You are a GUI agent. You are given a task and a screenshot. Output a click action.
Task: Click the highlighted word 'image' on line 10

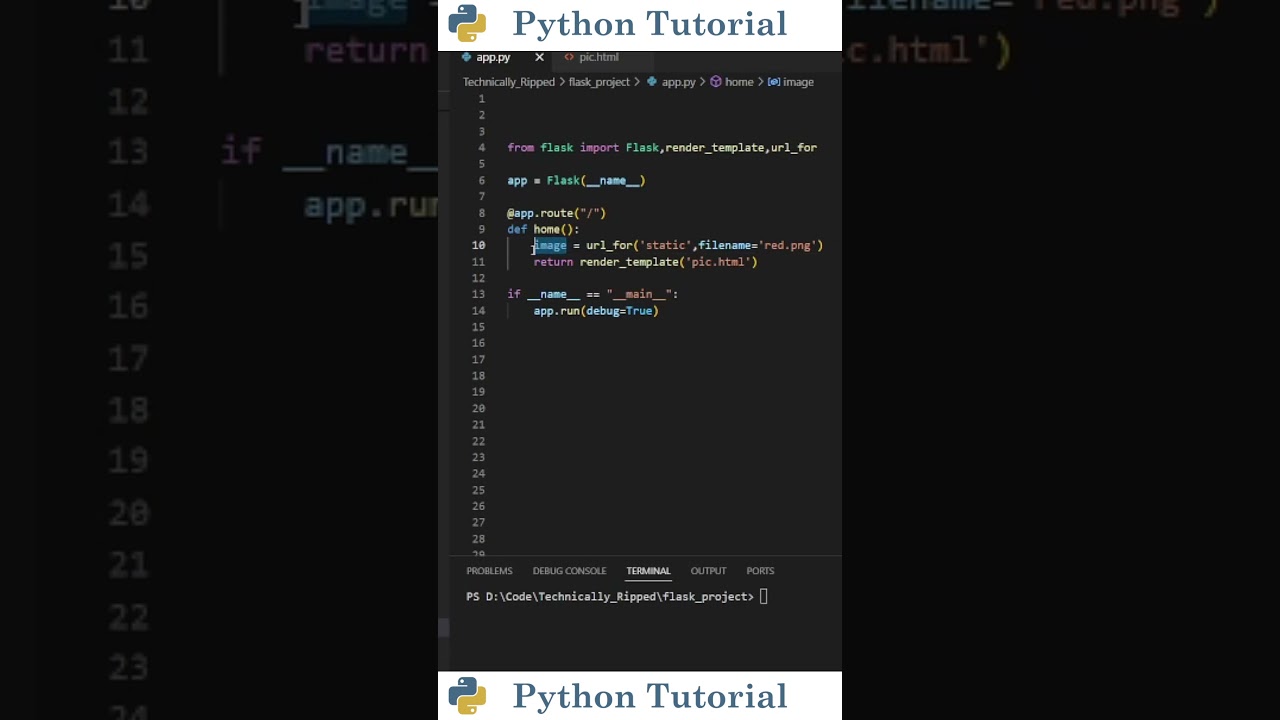(550, 246)
